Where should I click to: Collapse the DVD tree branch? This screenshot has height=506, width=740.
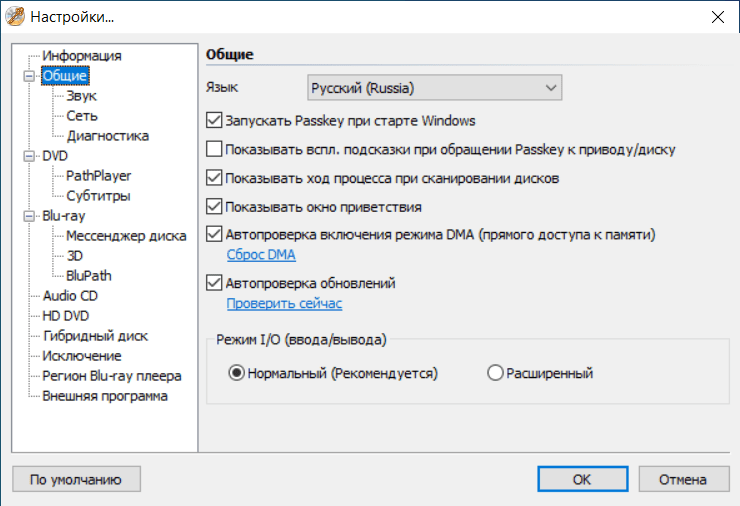point(27,156)
